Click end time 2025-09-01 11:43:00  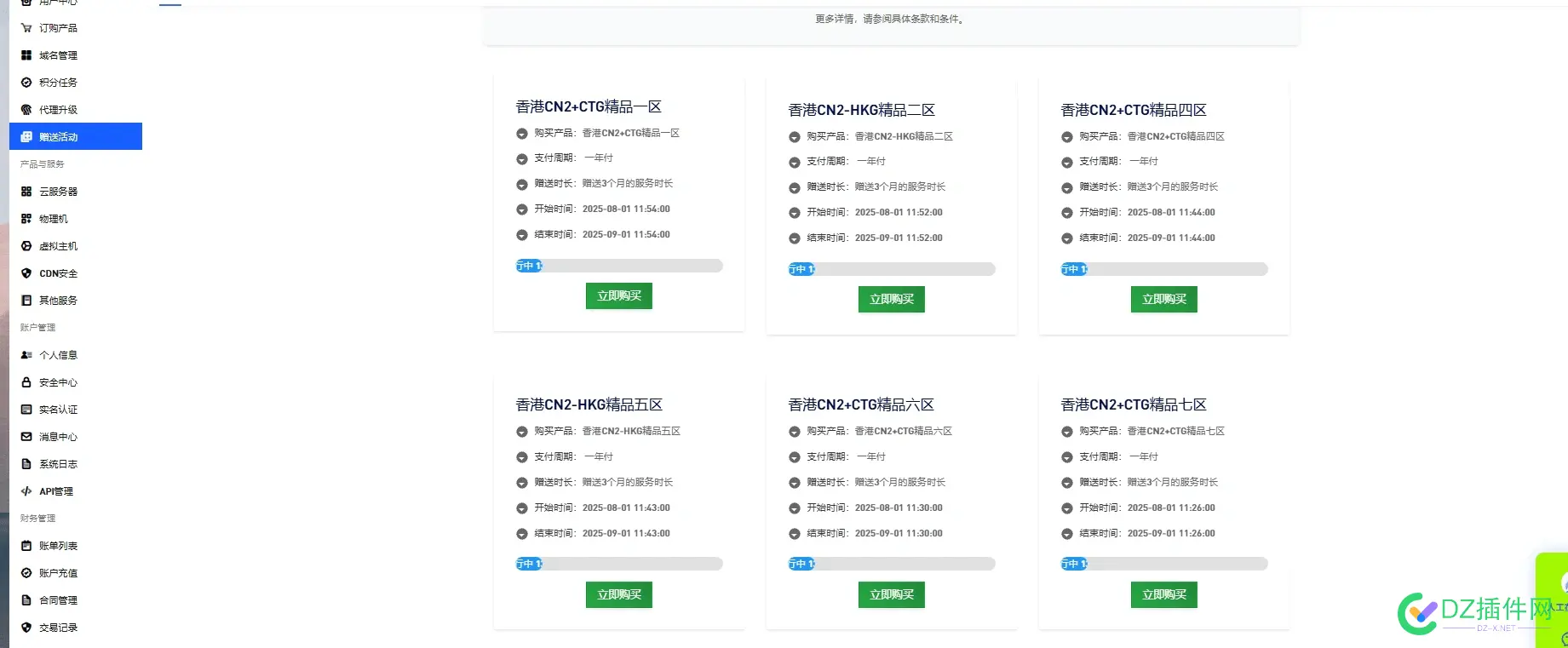pyautogui.click(x=626, y=533)
